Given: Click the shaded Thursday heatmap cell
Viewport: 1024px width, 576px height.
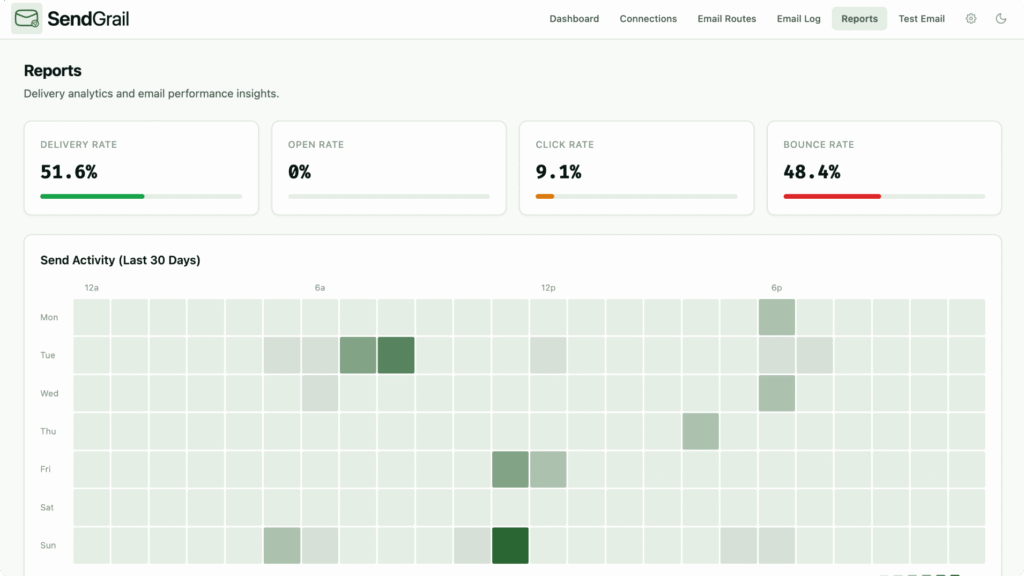Looking at the screenshot, I should click(701, 431).
